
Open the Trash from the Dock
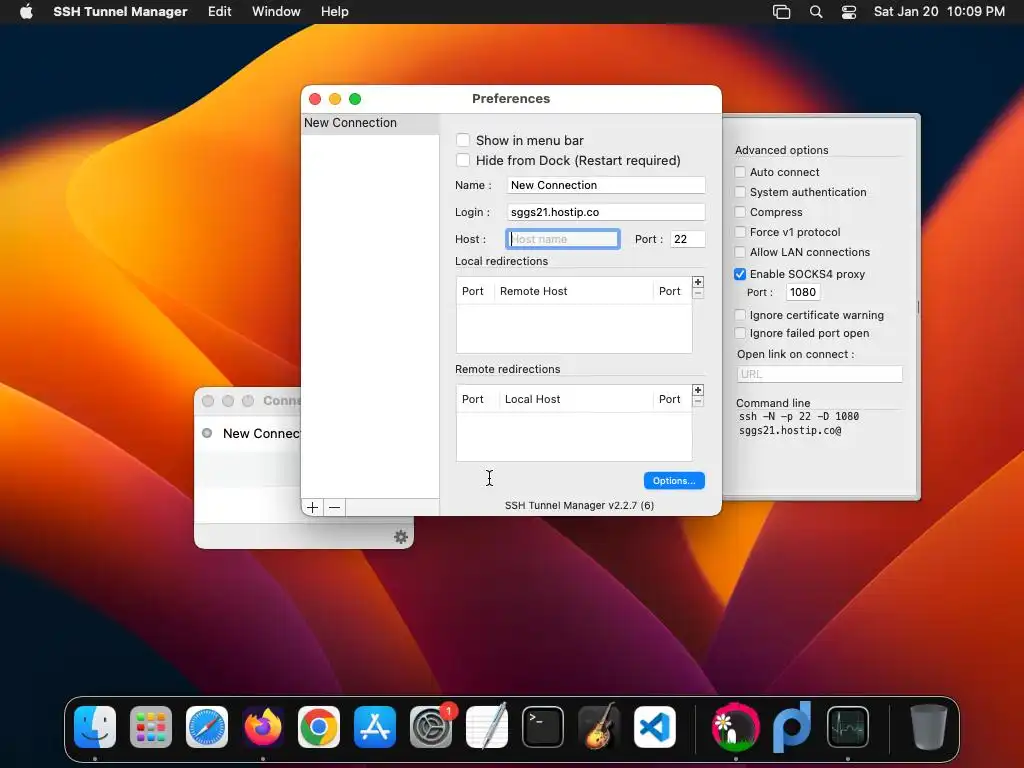[929, 727]
